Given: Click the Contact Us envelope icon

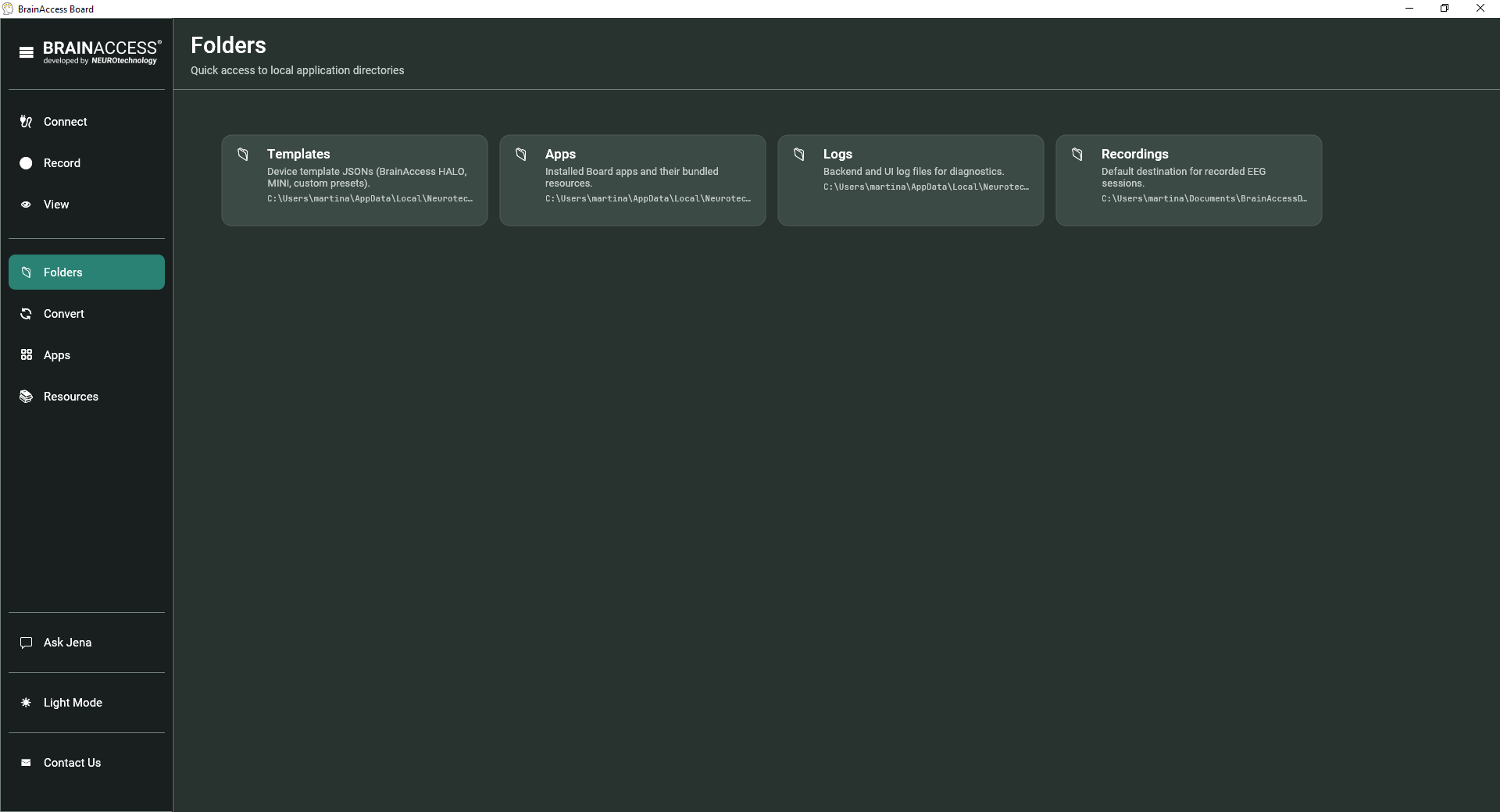Looking at the screenshot, I should pyautogui.click(x=26, y=763).
